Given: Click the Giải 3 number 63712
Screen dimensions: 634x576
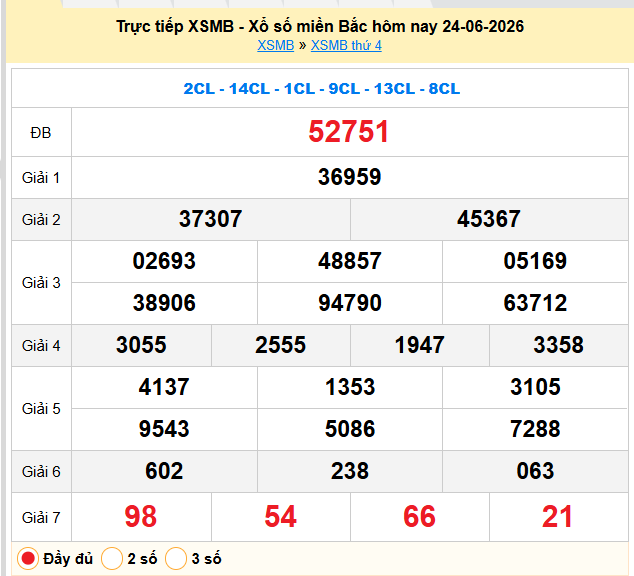Looking at the screenshot, I should pyautogui.click(x=535, y=303).
